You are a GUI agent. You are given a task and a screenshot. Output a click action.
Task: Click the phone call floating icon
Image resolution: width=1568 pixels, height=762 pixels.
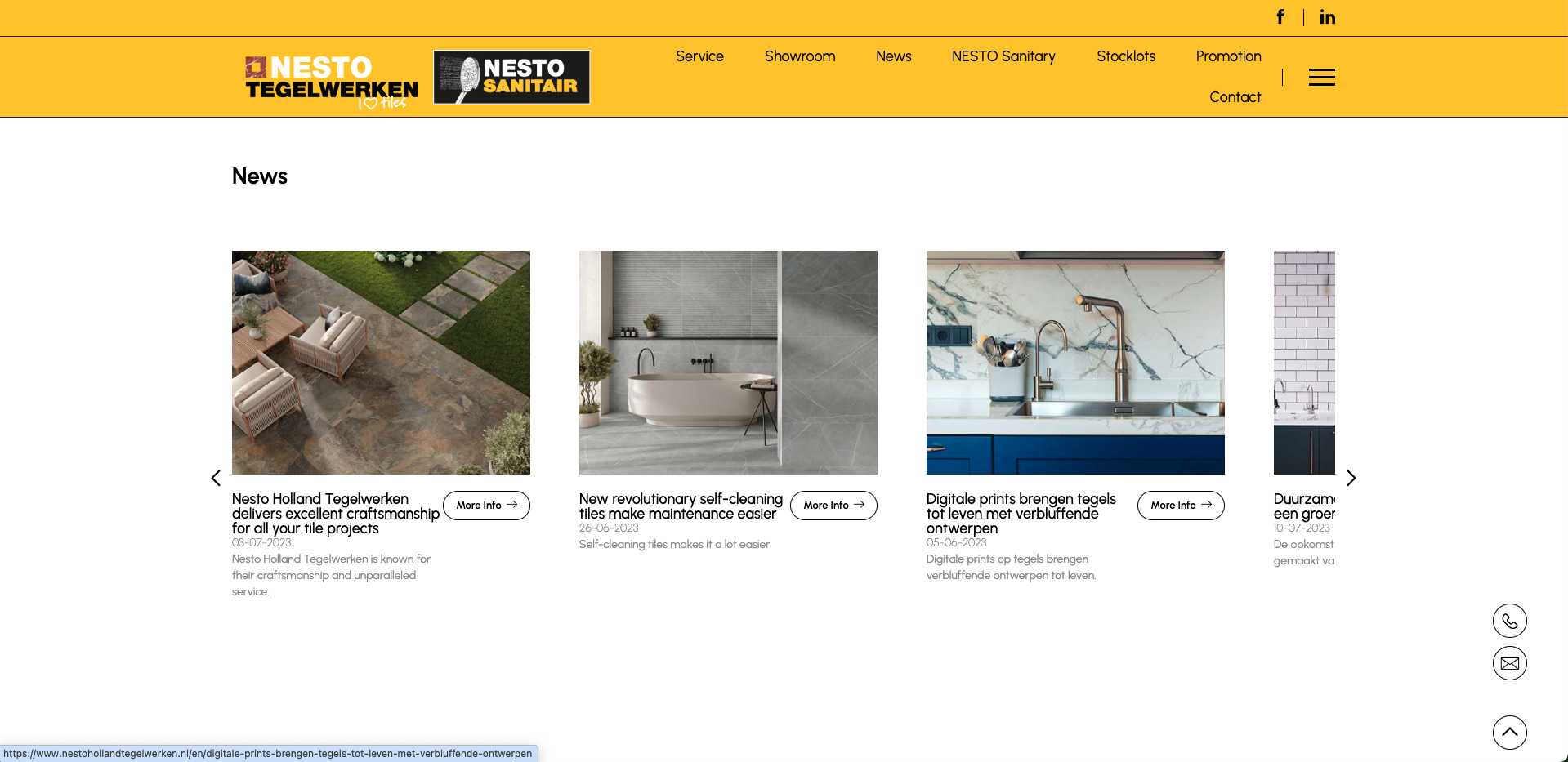[x=1509, y=621]
